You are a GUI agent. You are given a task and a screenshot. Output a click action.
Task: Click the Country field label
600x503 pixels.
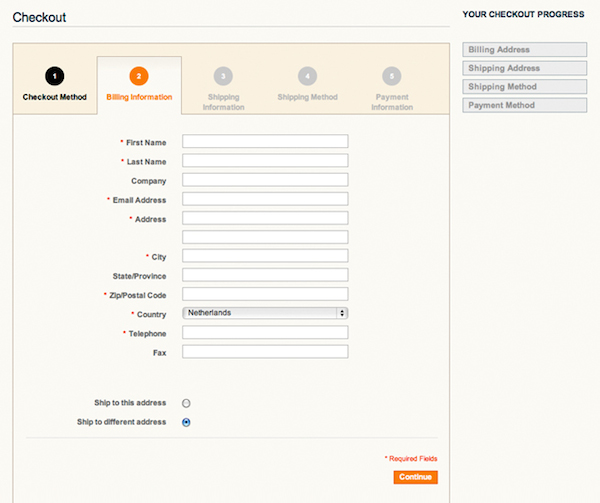[152, 314]
